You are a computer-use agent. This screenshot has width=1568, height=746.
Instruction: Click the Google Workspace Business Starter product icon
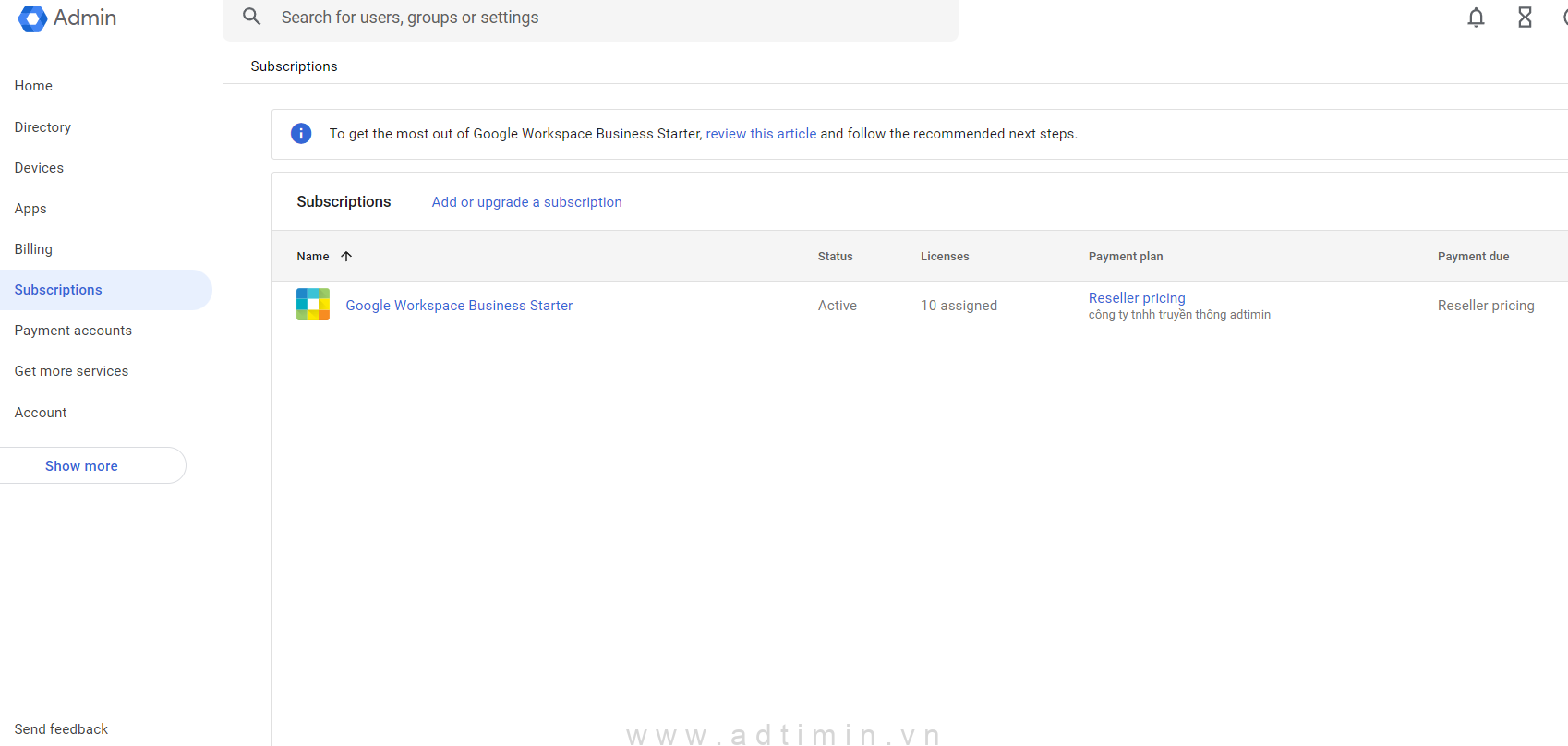[x=313, y=305]
